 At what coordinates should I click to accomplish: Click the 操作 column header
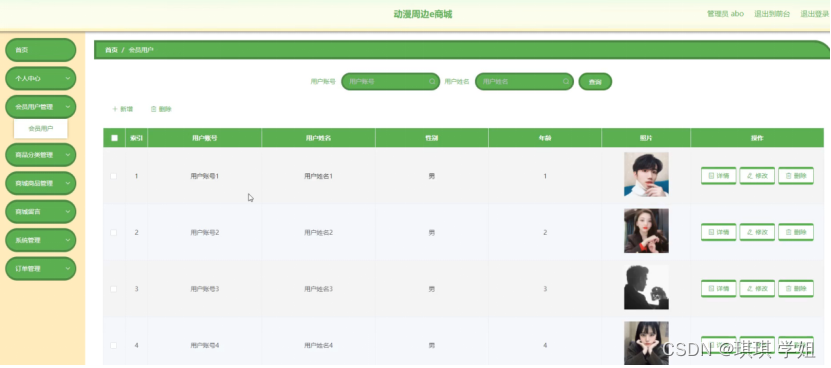[757, 138]
